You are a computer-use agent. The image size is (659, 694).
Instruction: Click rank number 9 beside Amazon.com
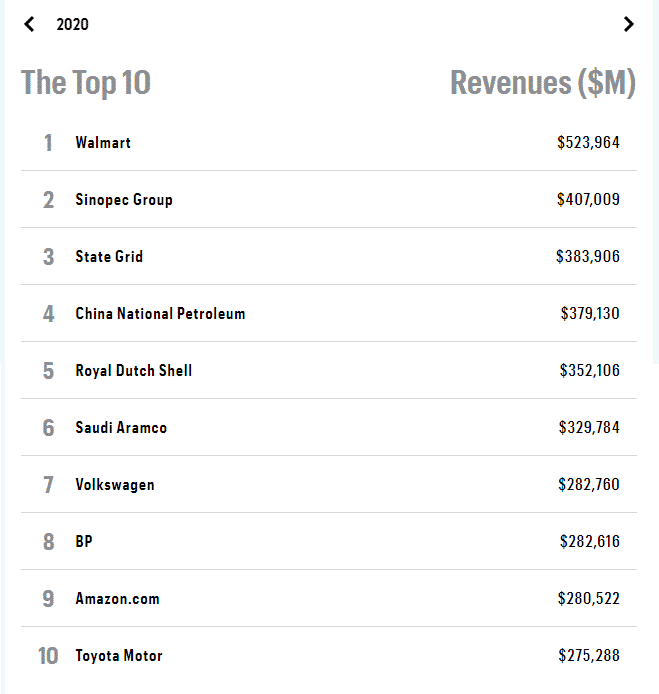[48, 599]
